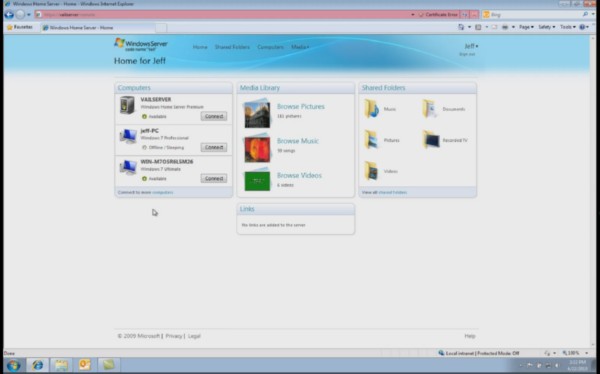Image resolution: width=600 pixels, height=374 pixels.
Task: Click the browser Forward arrow button
Action: (x=20, y=15)
